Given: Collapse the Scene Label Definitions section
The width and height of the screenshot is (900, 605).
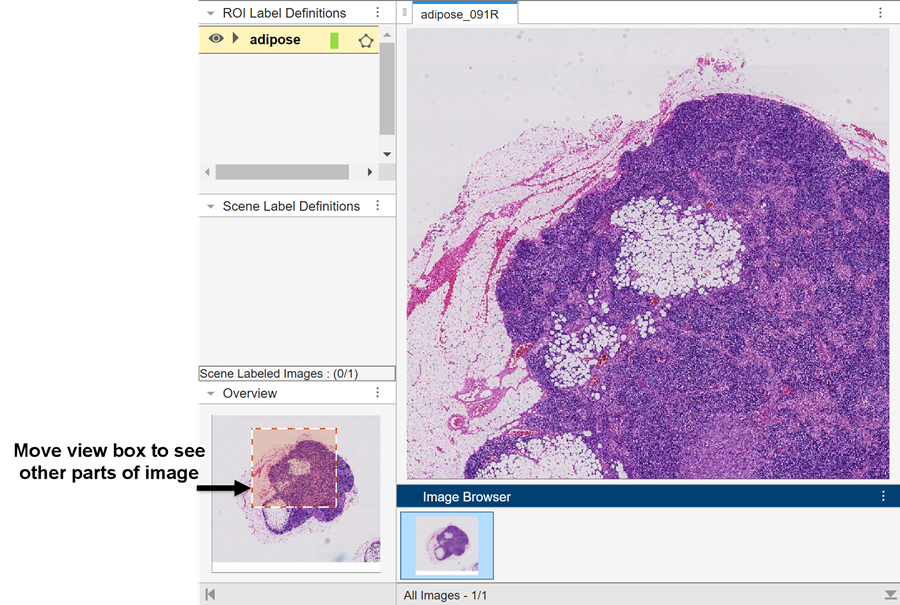Looking at the screenshot, I should tap(209, 205).
